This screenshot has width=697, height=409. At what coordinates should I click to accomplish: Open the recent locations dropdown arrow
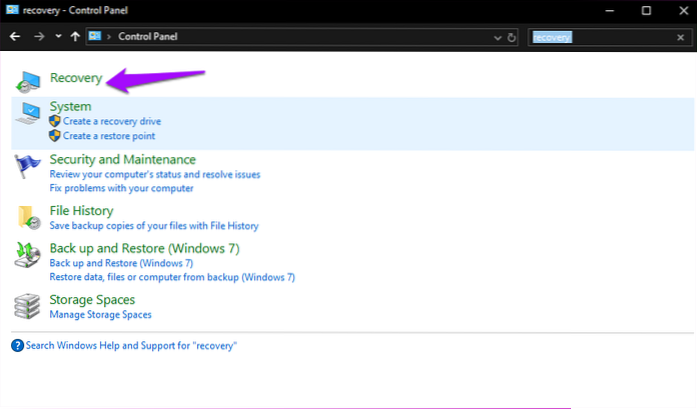pos(58,37)
